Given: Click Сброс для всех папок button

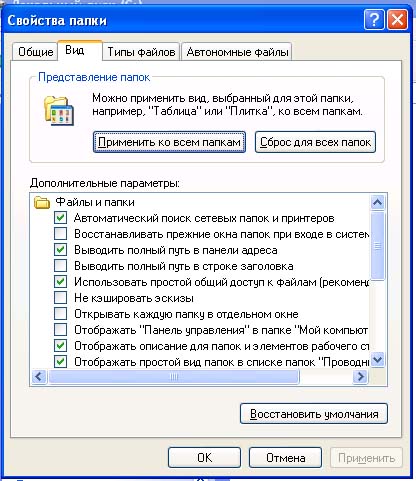Looking at the screenshot, I should (x=315, y=142).
